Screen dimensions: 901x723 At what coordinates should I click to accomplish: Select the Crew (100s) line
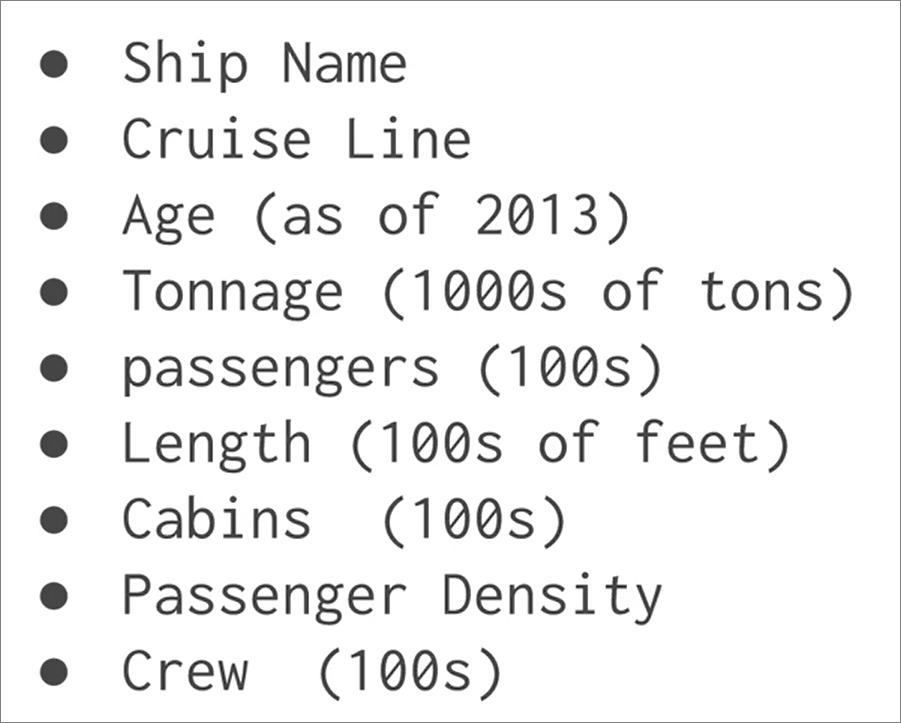click(313, 672)
